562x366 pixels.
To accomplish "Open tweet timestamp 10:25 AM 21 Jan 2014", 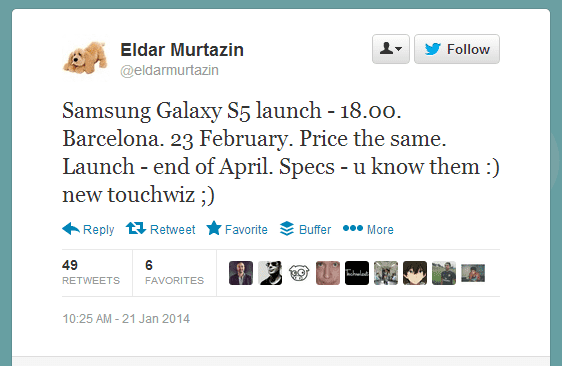I will pyautogui.click(x=126, y=319).
